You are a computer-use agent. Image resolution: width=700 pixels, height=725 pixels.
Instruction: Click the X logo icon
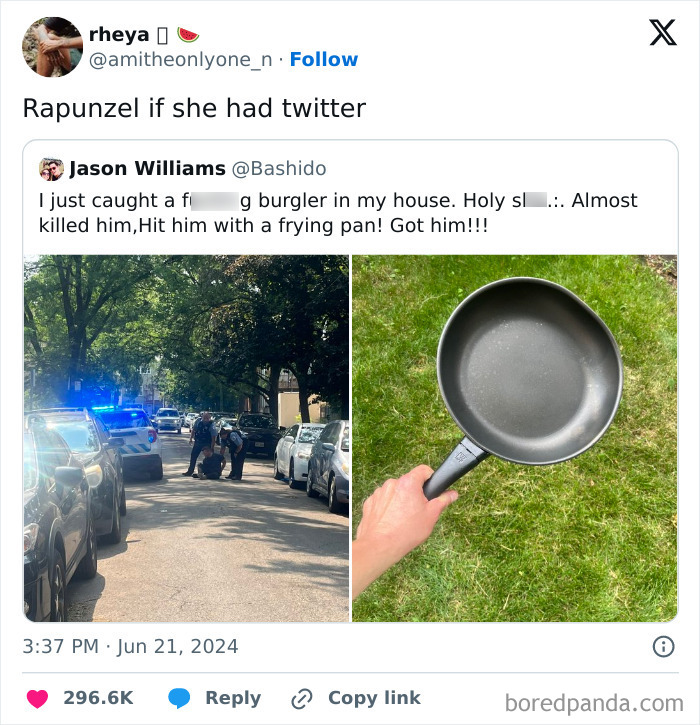pyautogui.click(x=663, y=32)
